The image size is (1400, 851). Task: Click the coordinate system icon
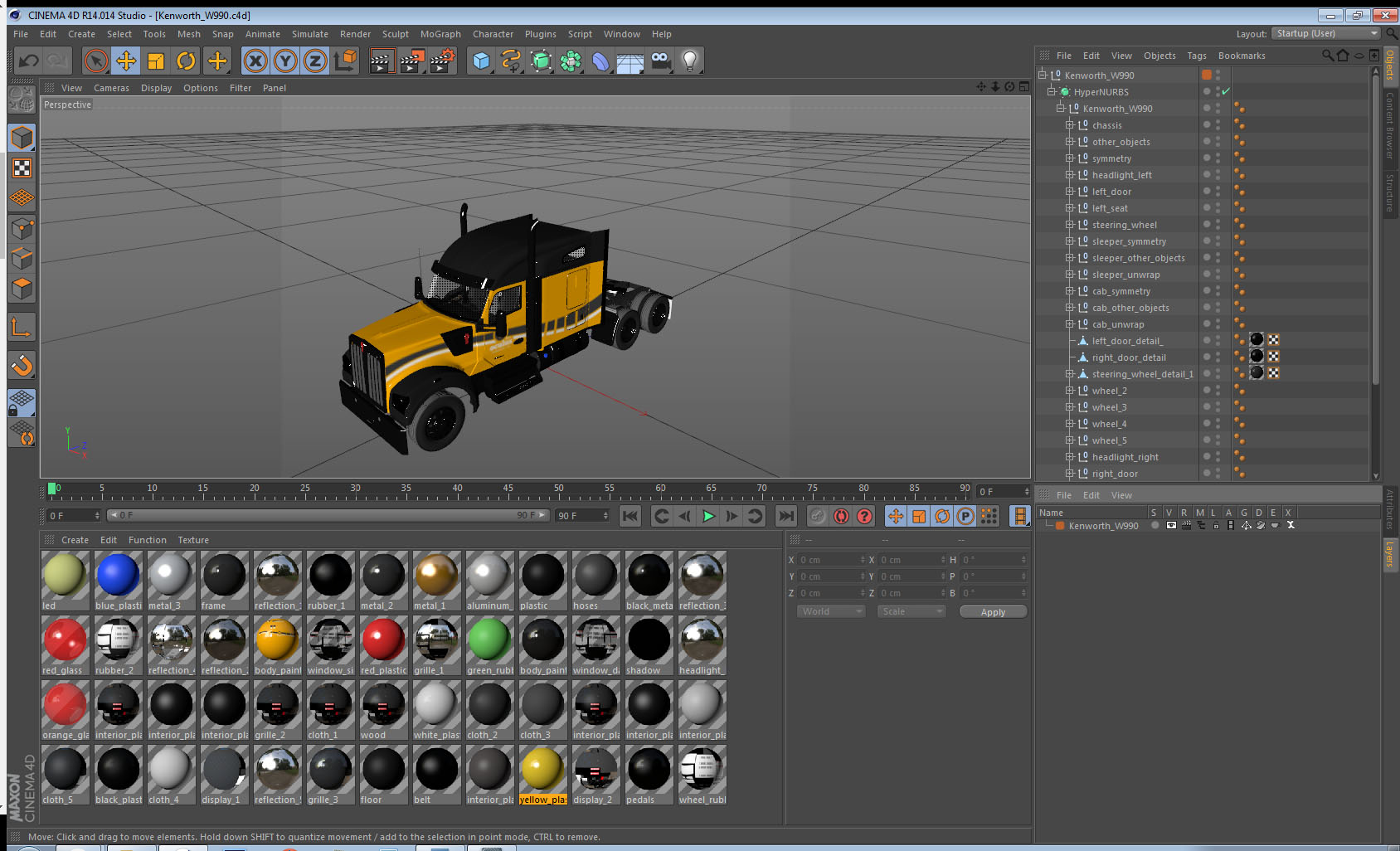click(345, 61)
